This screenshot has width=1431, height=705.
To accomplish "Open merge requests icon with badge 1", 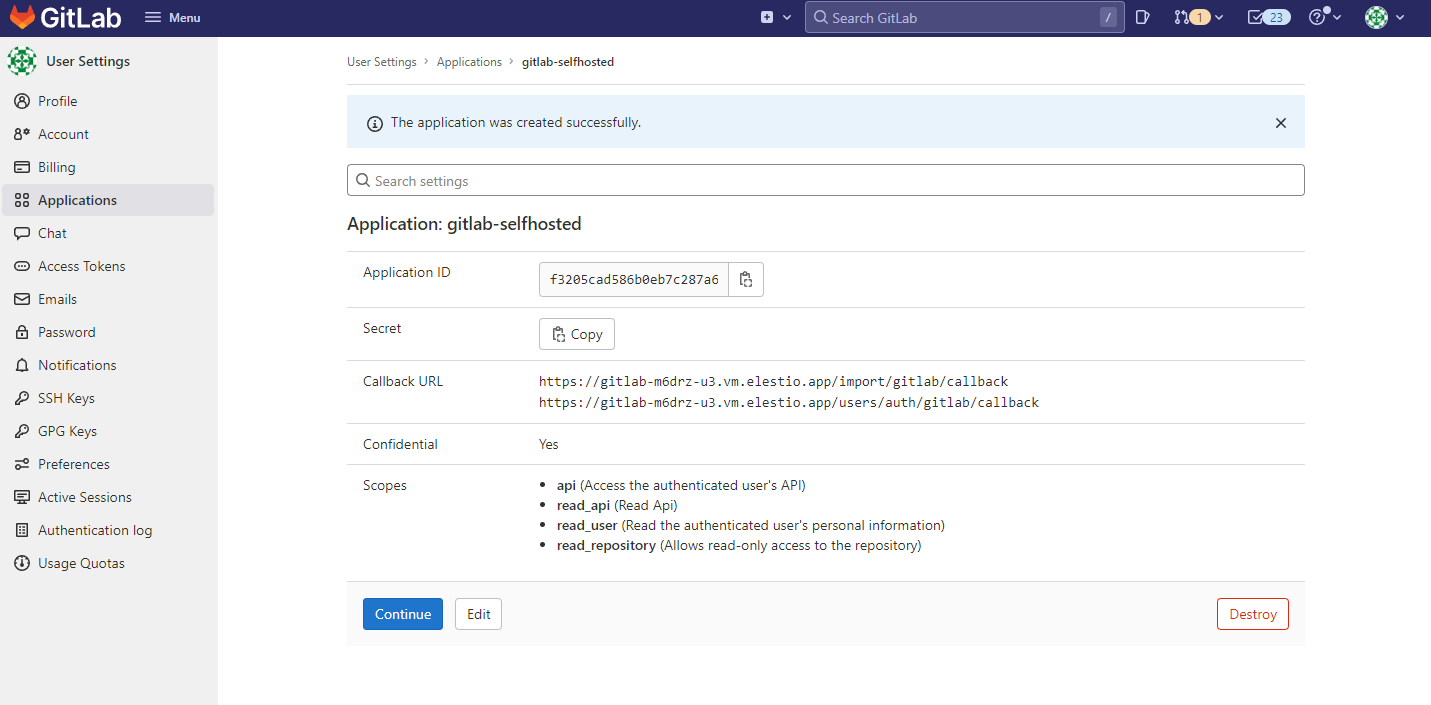I will coord(1192,17).
